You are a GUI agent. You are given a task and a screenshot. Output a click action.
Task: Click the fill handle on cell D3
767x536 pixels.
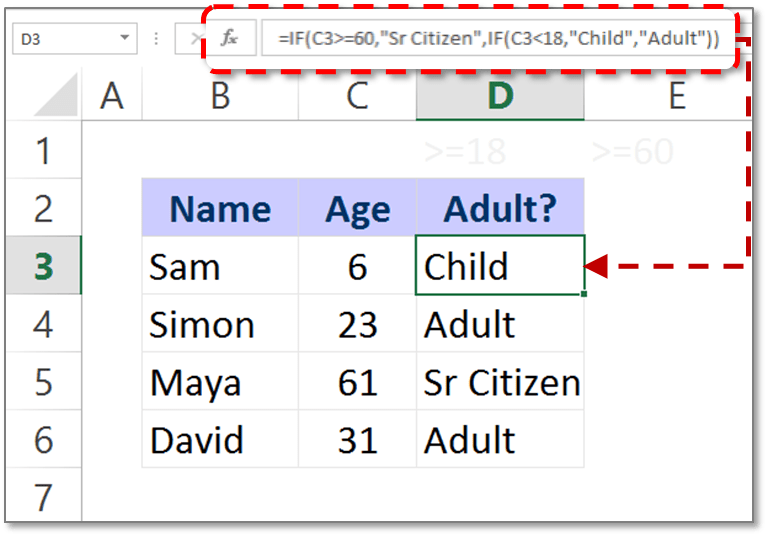tap(584, 294)
